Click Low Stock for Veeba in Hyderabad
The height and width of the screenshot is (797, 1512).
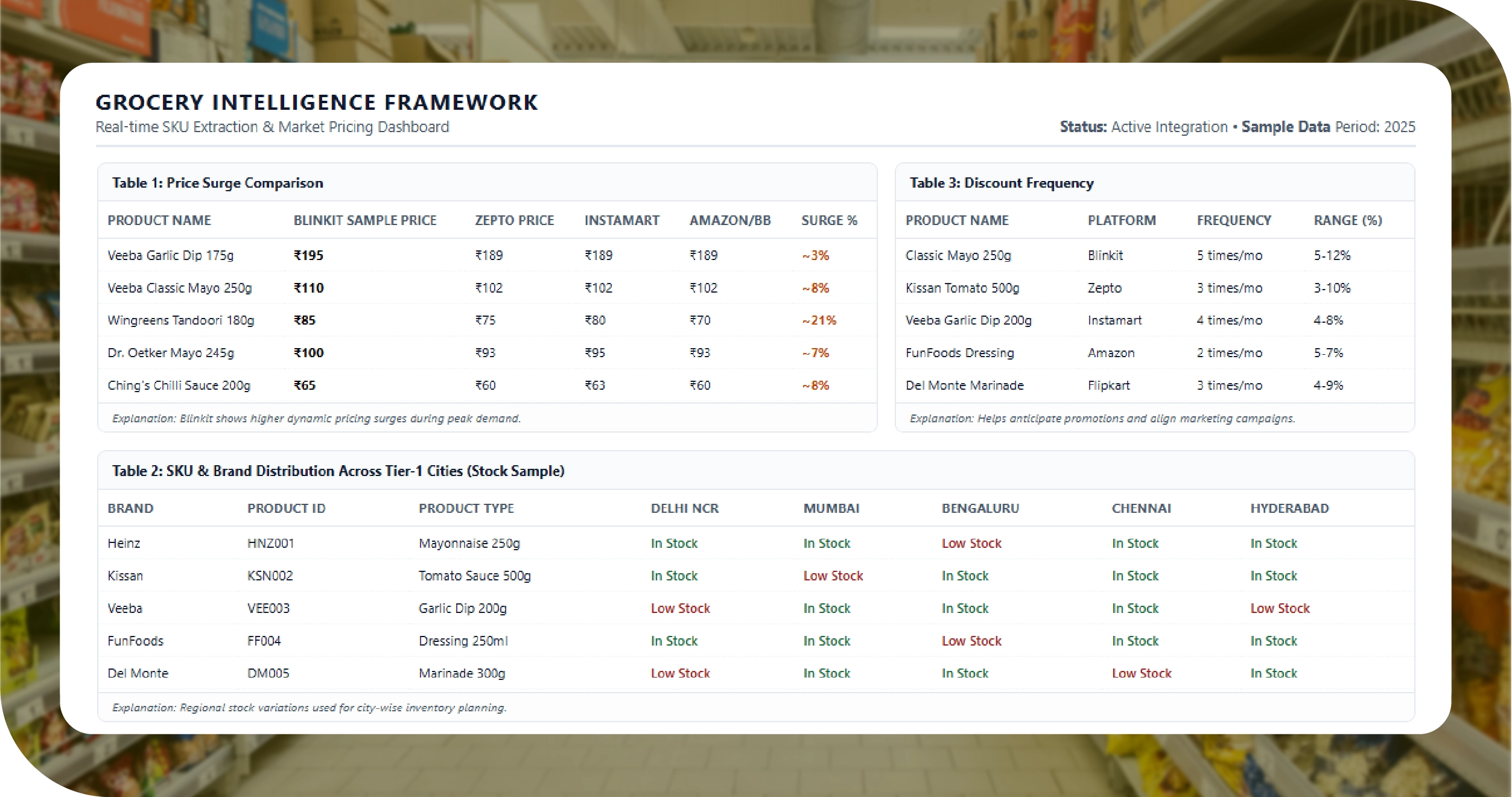pos(1279,608)
